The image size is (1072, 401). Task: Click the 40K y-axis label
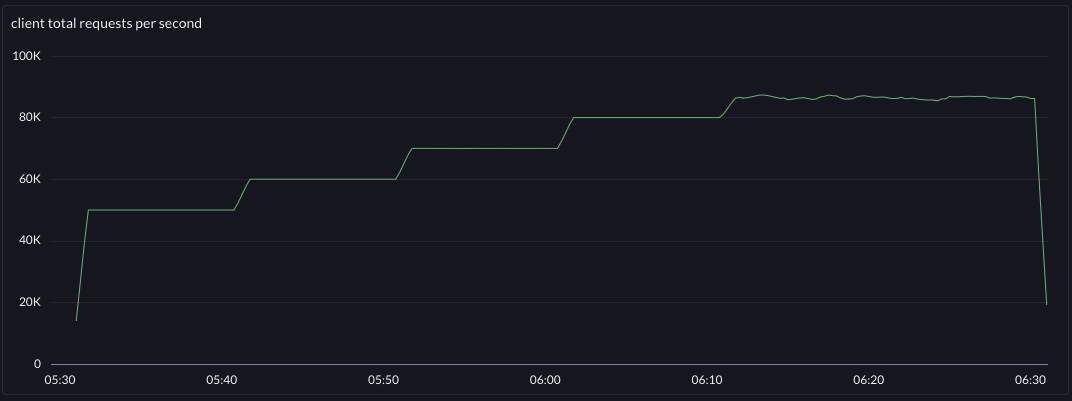click(28, 241)
